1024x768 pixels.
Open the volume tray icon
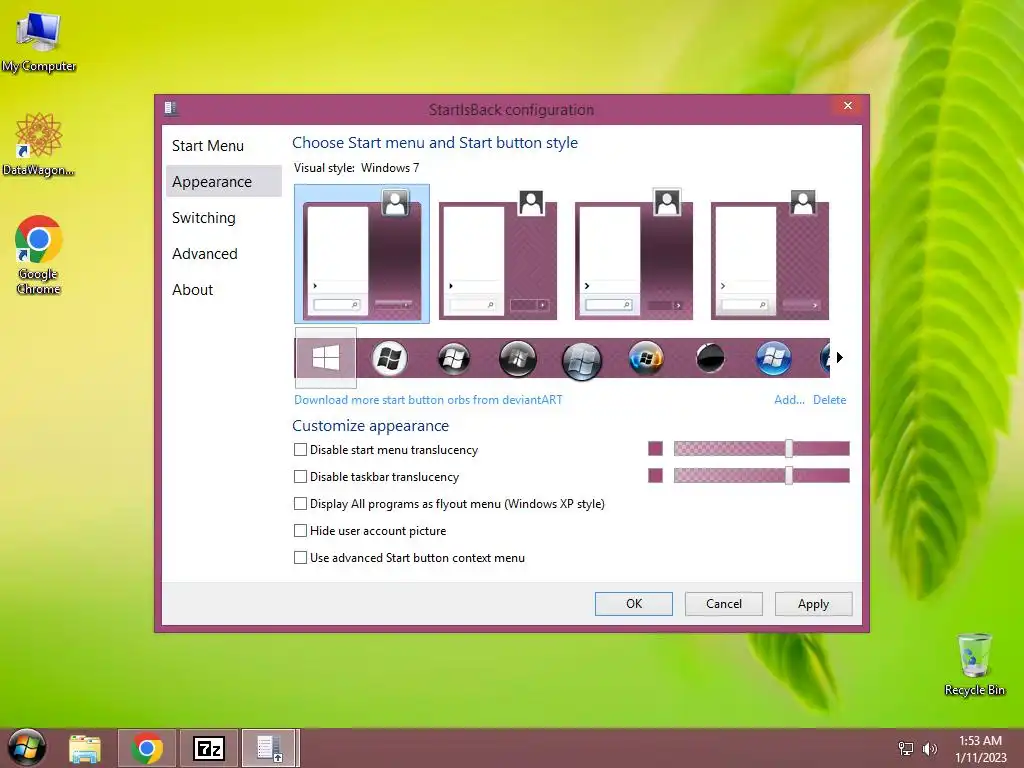(929, 748)
